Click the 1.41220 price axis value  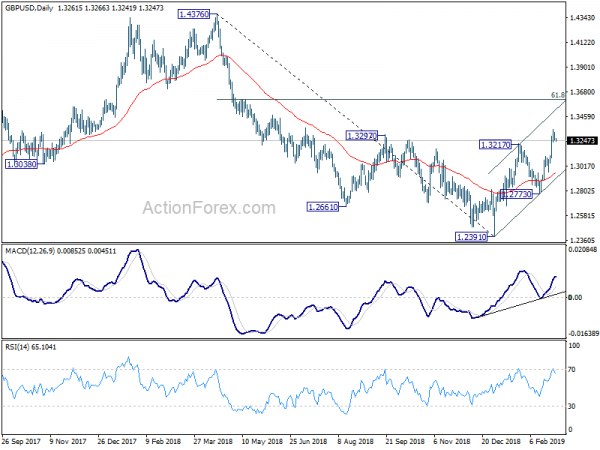coord(582,42)
